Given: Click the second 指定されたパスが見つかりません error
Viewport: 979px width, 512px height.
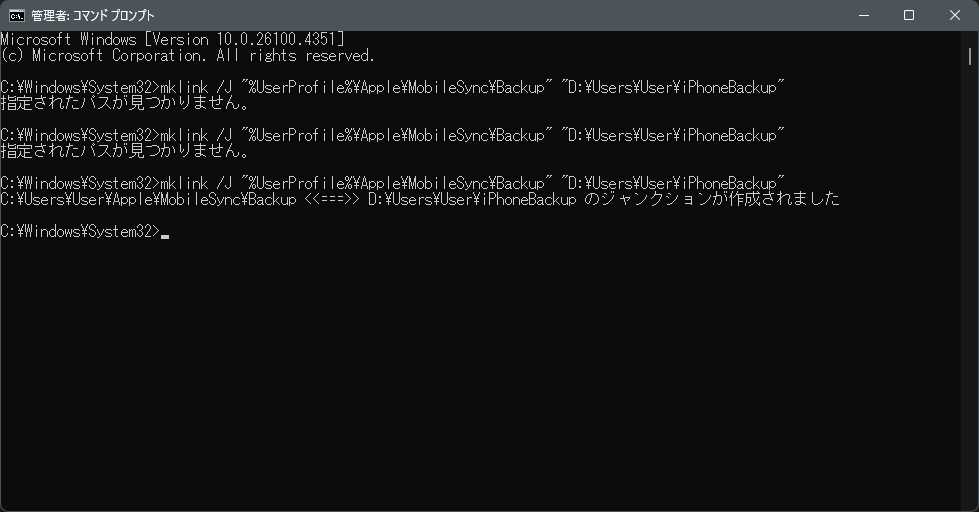Looking at the screenshot, I should 125,151.
